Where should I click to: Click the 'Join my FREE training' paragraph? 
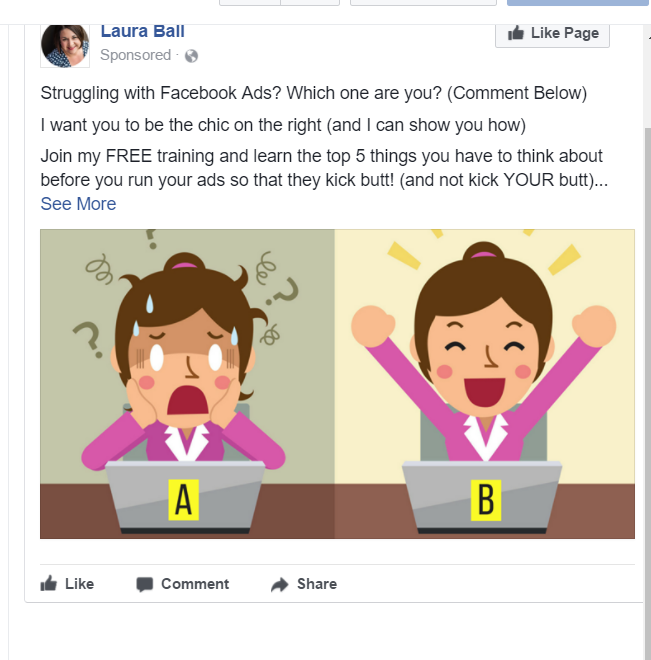tap(324, 168)
